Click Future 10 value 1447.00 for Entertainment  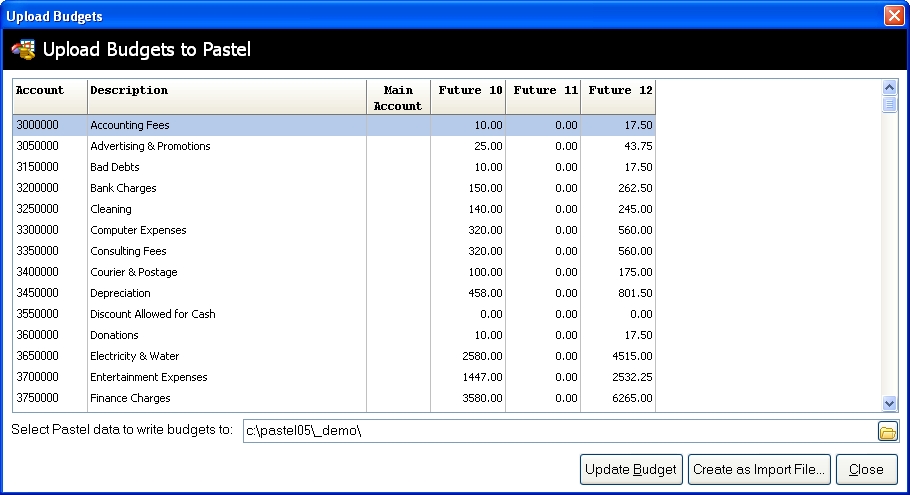pyautogui.click(x=482, y=377)
